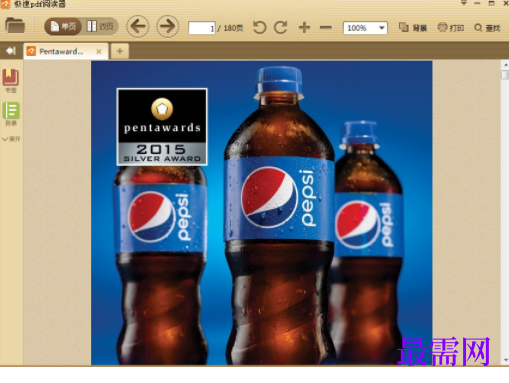The width and height of the screenshot is (509, 383).
Task: Switch to single page view (单页)
Action: click(x=63, y=26)
